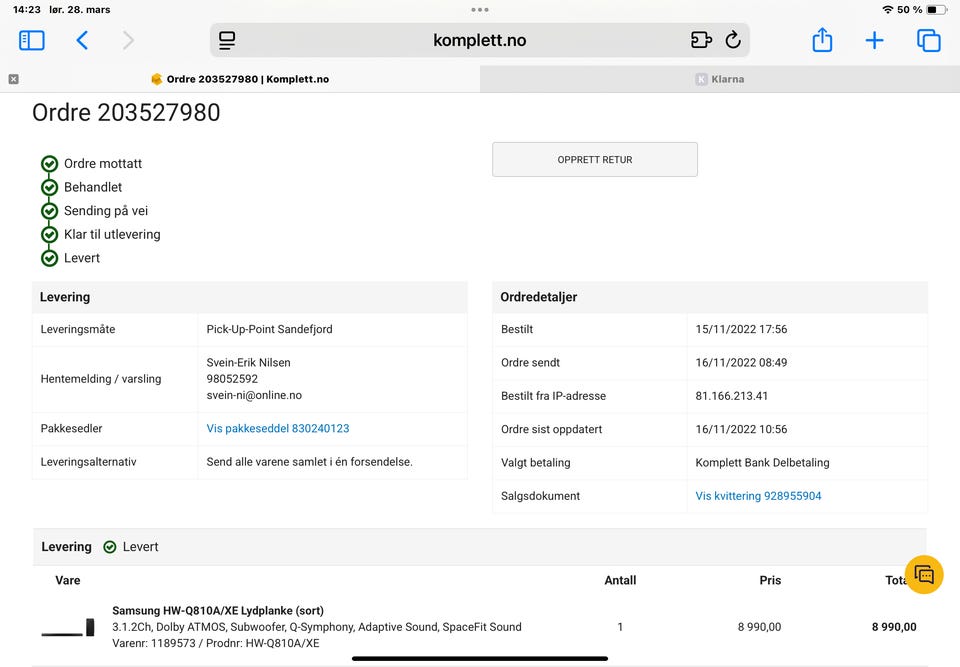Image resolution: width=960 pixels, height=667 pixels.
Task: Click the Komplett favicon on active tab
Action: coord(157,79)
